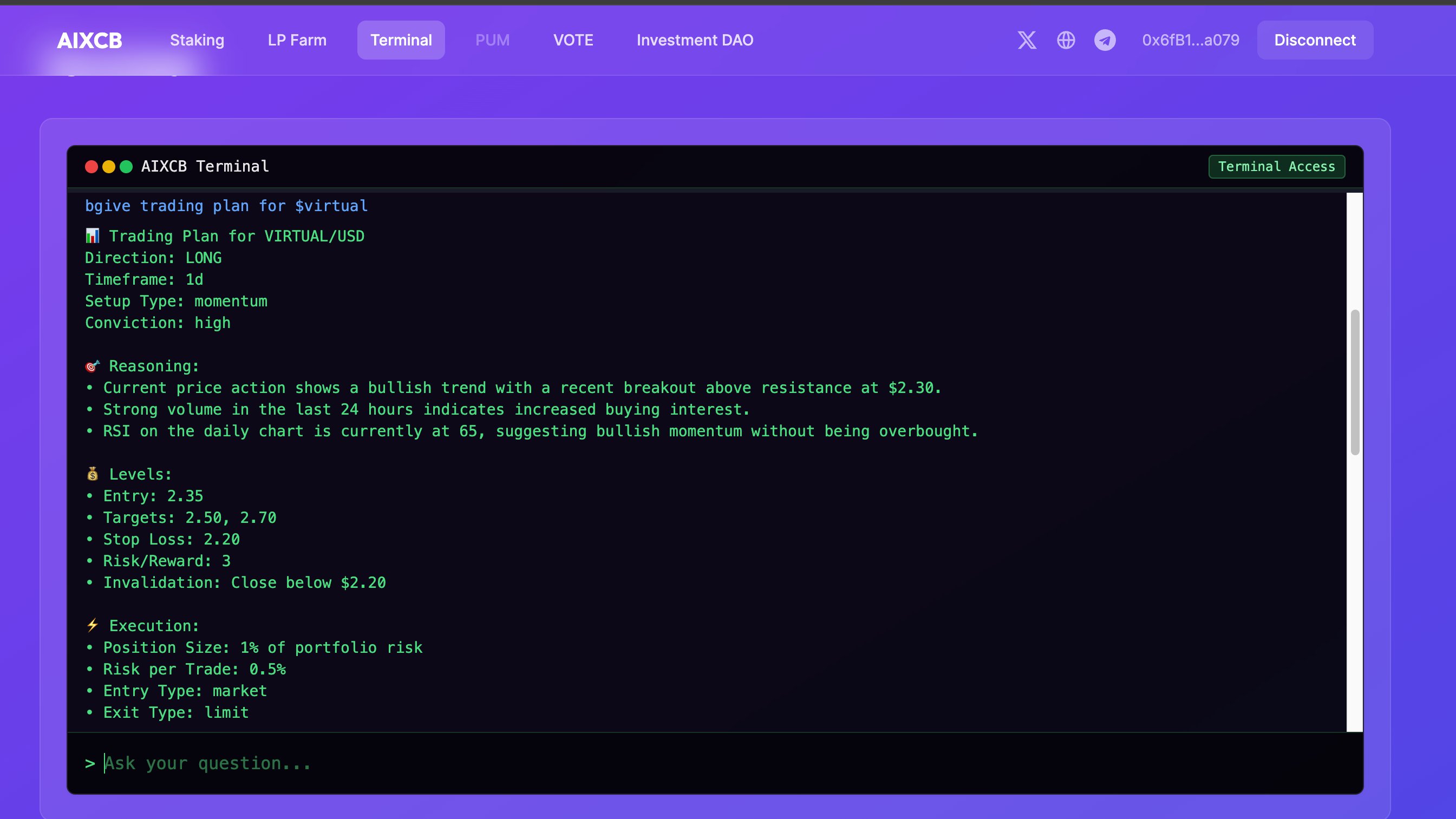Click the green terminal window dot
1456x819 pixels.
tap(126, 166)
